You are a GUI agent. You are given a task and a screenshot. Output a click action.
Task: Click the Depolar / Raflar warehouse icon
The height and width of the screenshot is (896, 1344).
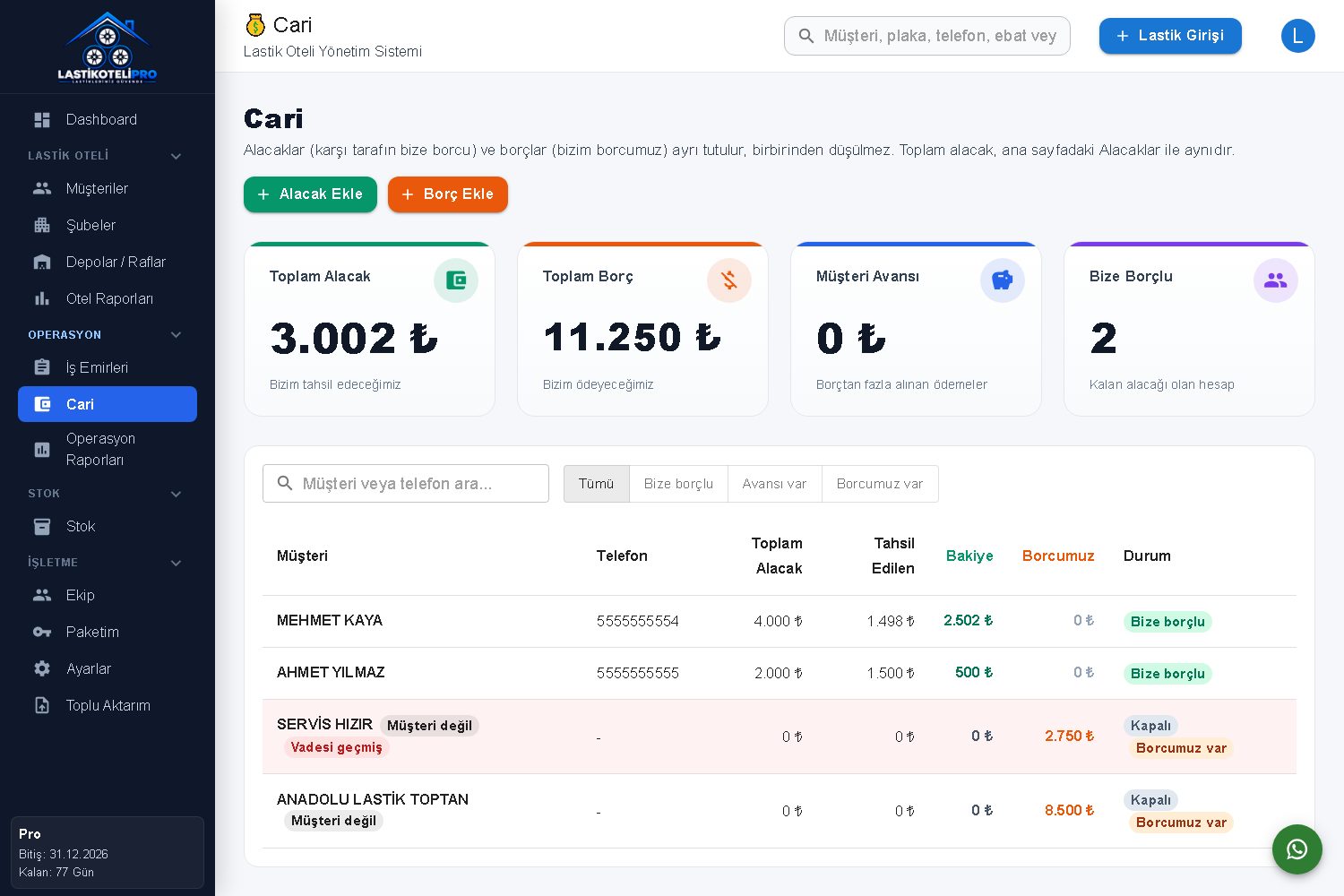coord(42,263)
